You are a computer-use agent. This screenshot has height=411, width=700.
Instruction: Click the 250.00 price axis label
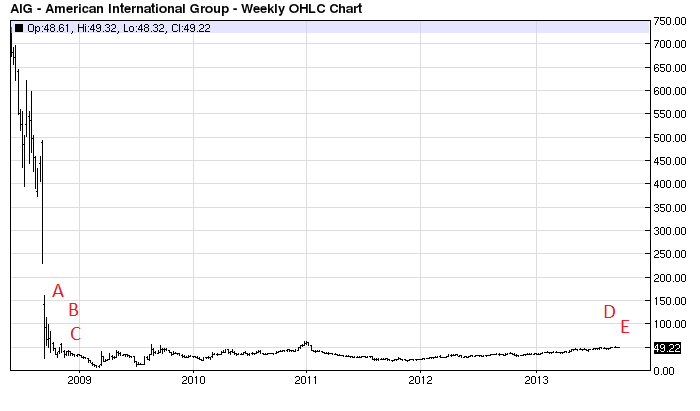pos(670,254)
